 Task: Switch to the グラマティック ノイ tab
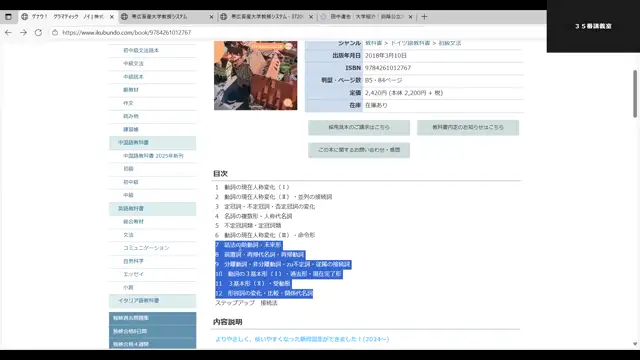click(x=67, y=17)
